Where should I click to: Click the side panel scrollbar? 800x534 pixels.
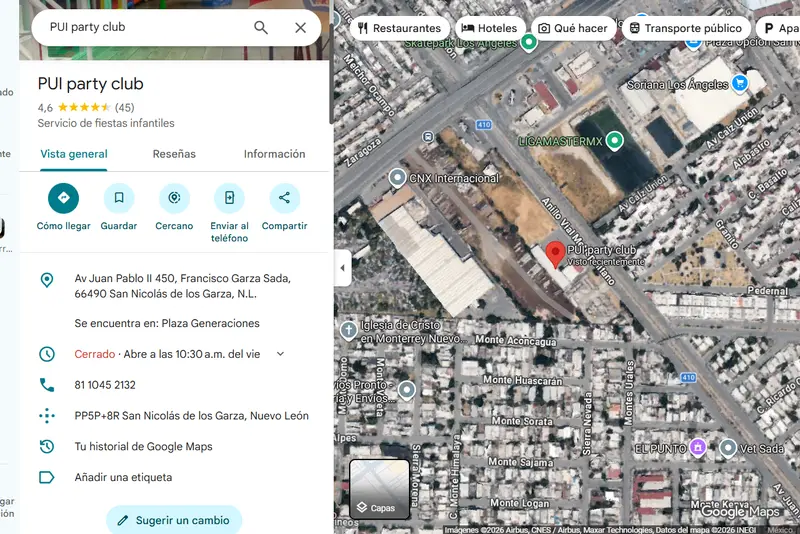331,71
